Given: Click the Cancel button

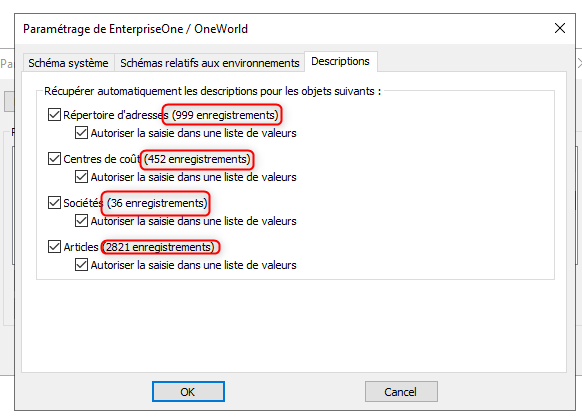Looking at the screenshot, I should tap(401, 392).
